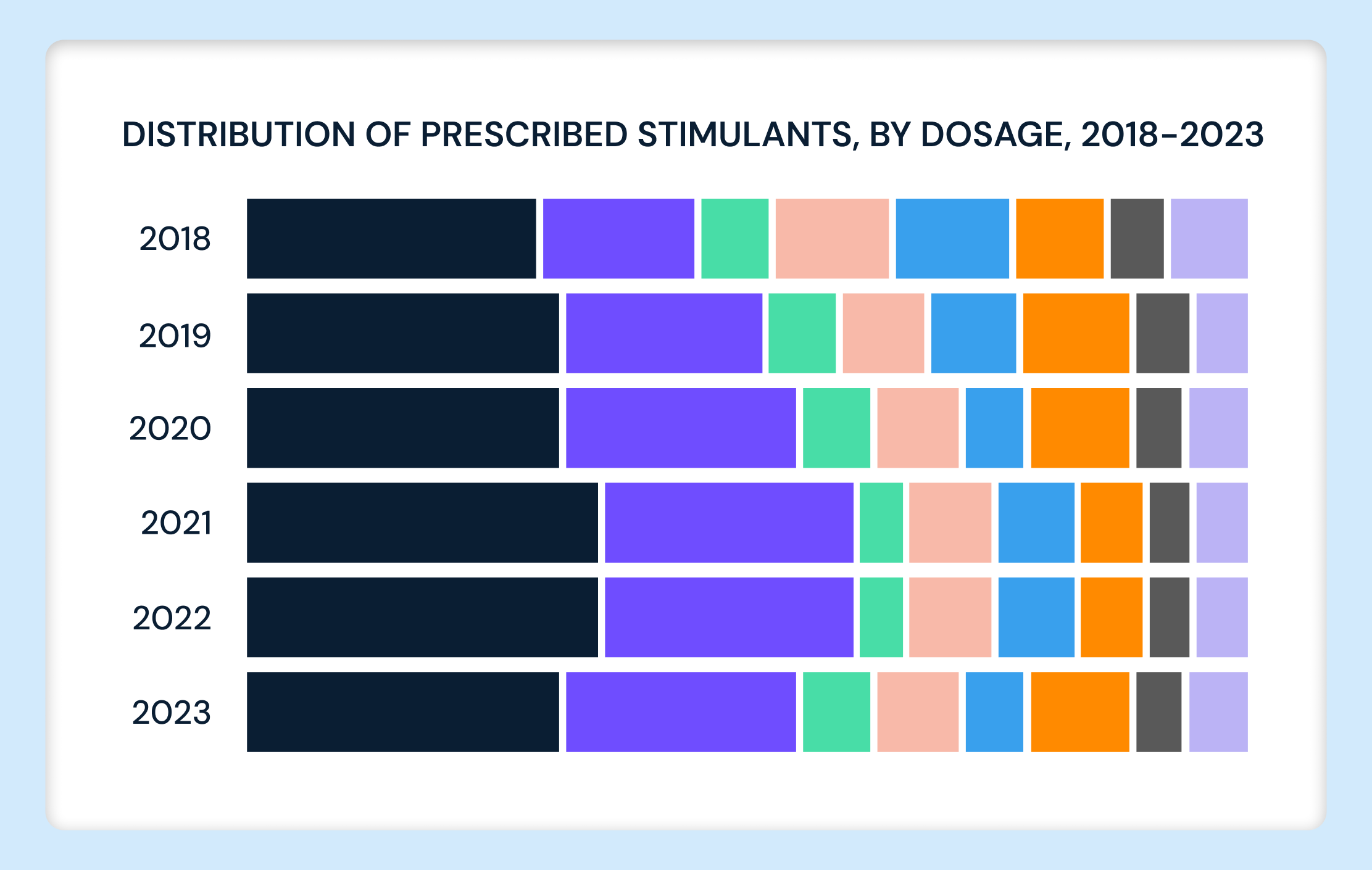
Task: Click the 2018 year label
Action: (175, 239)
